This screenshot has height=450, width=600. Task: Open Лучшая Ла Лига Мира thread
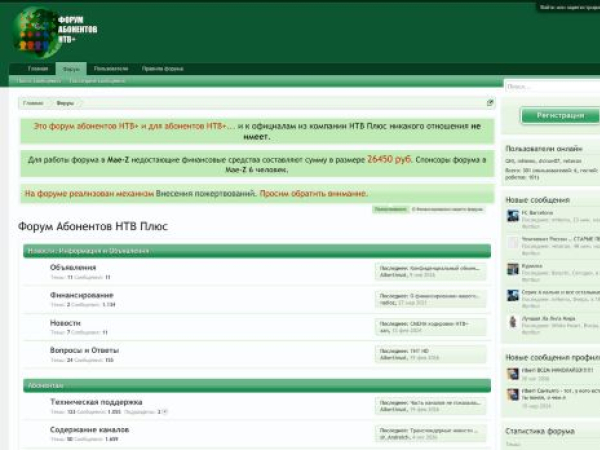click(x=548, y=318)
